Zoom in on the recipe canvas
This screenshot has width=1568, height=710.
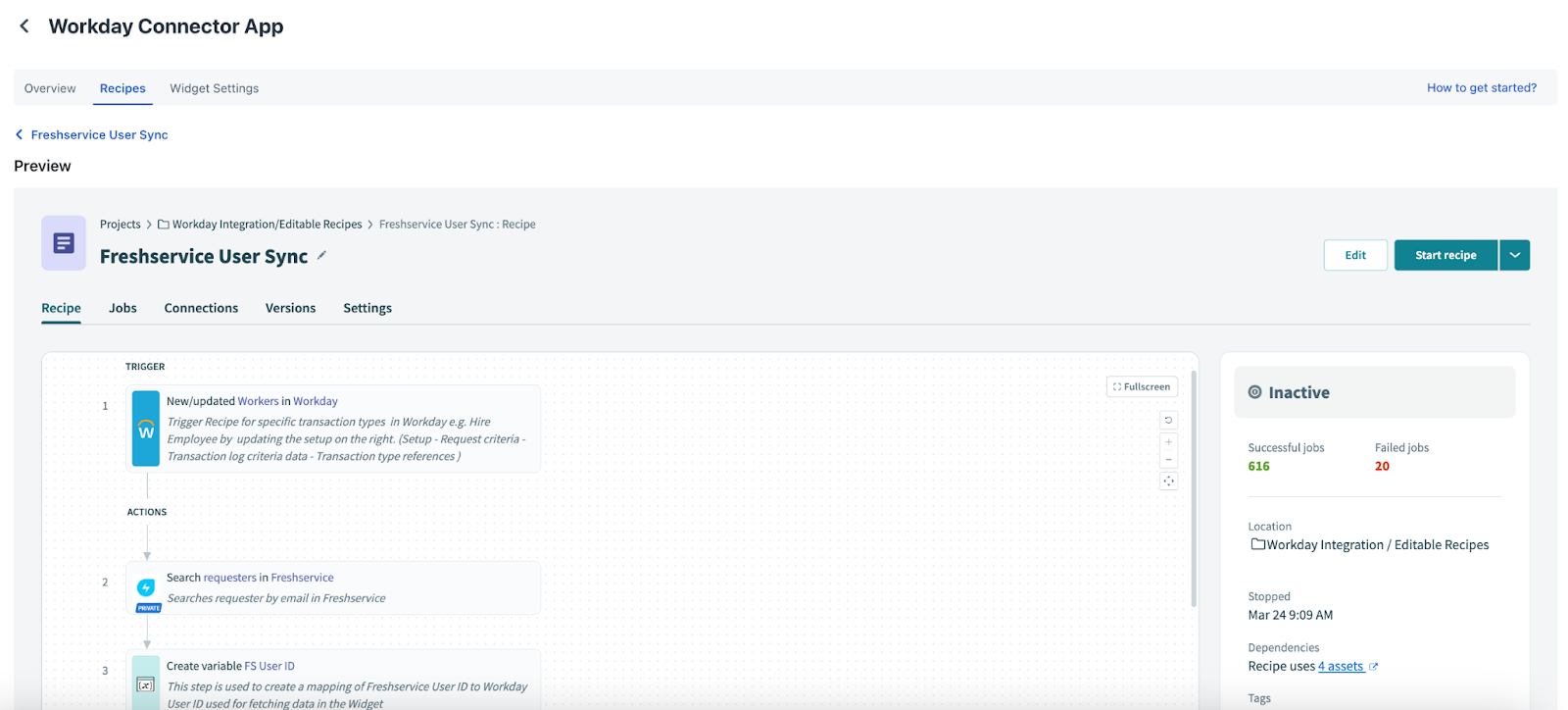click(1168, 442)
